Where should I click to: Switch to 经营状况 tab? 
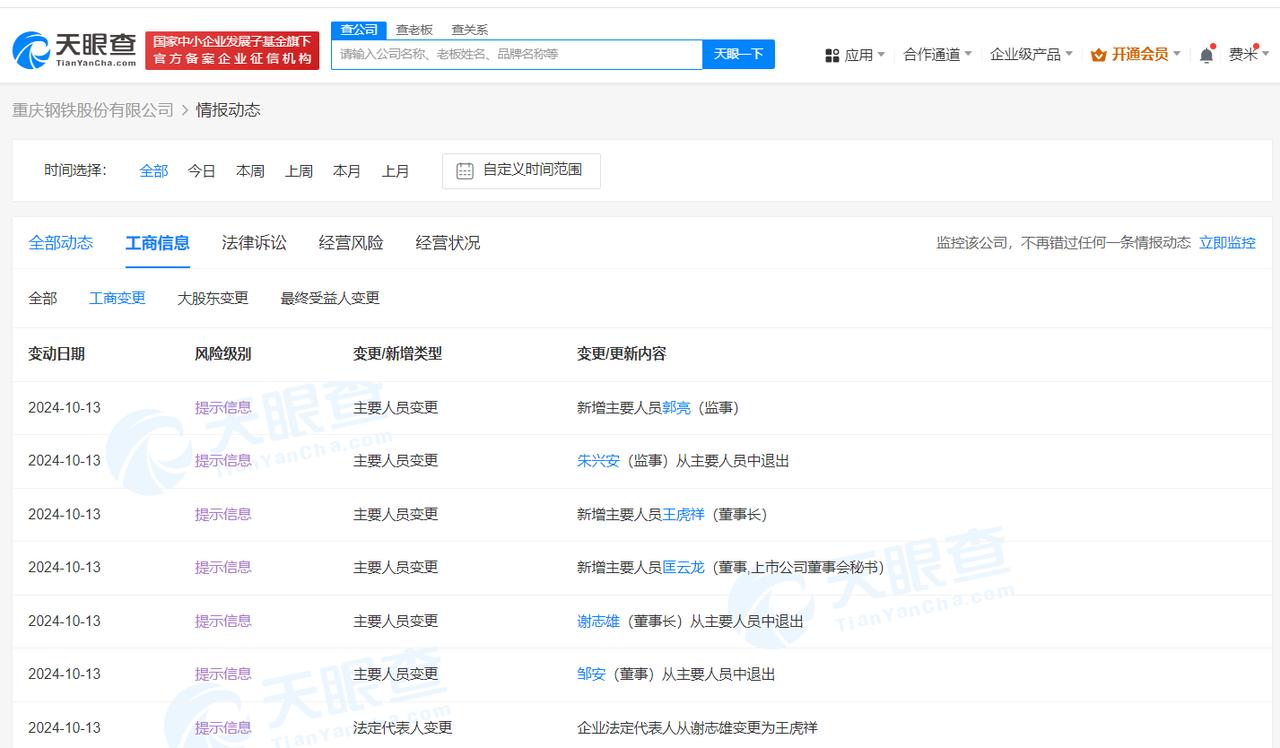click(448, 243)
